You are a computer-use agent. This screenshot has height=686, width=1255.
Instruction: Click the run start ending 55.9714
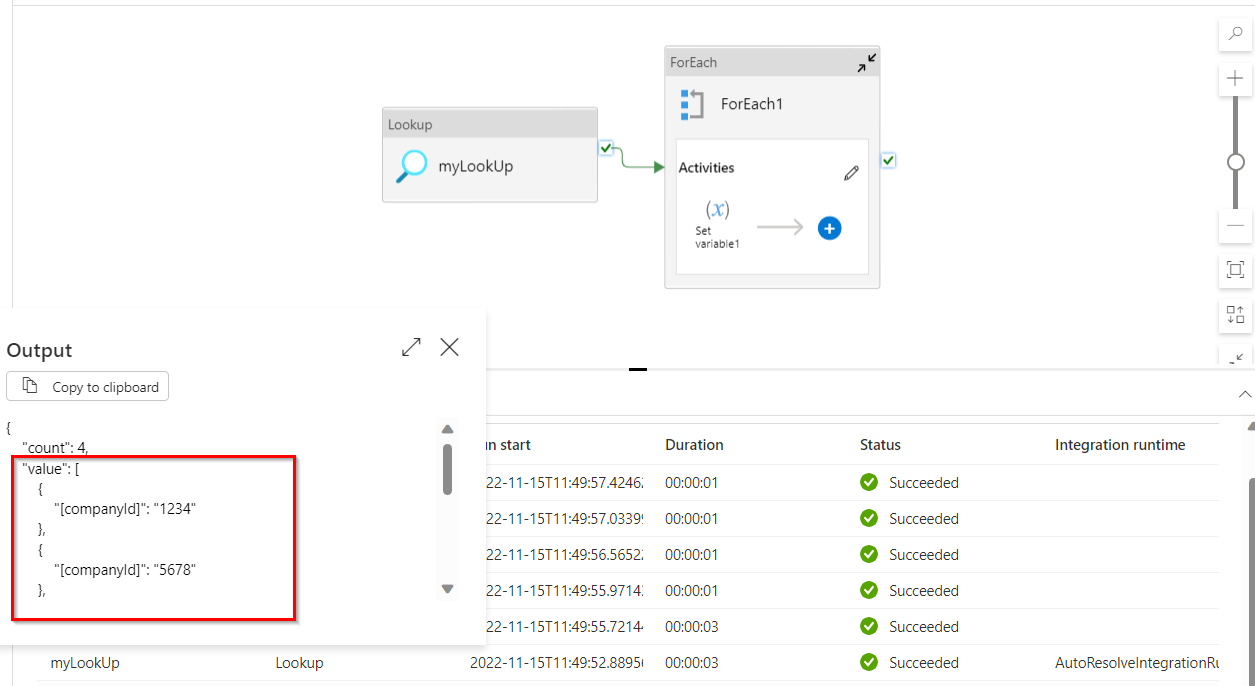point(565,591)
